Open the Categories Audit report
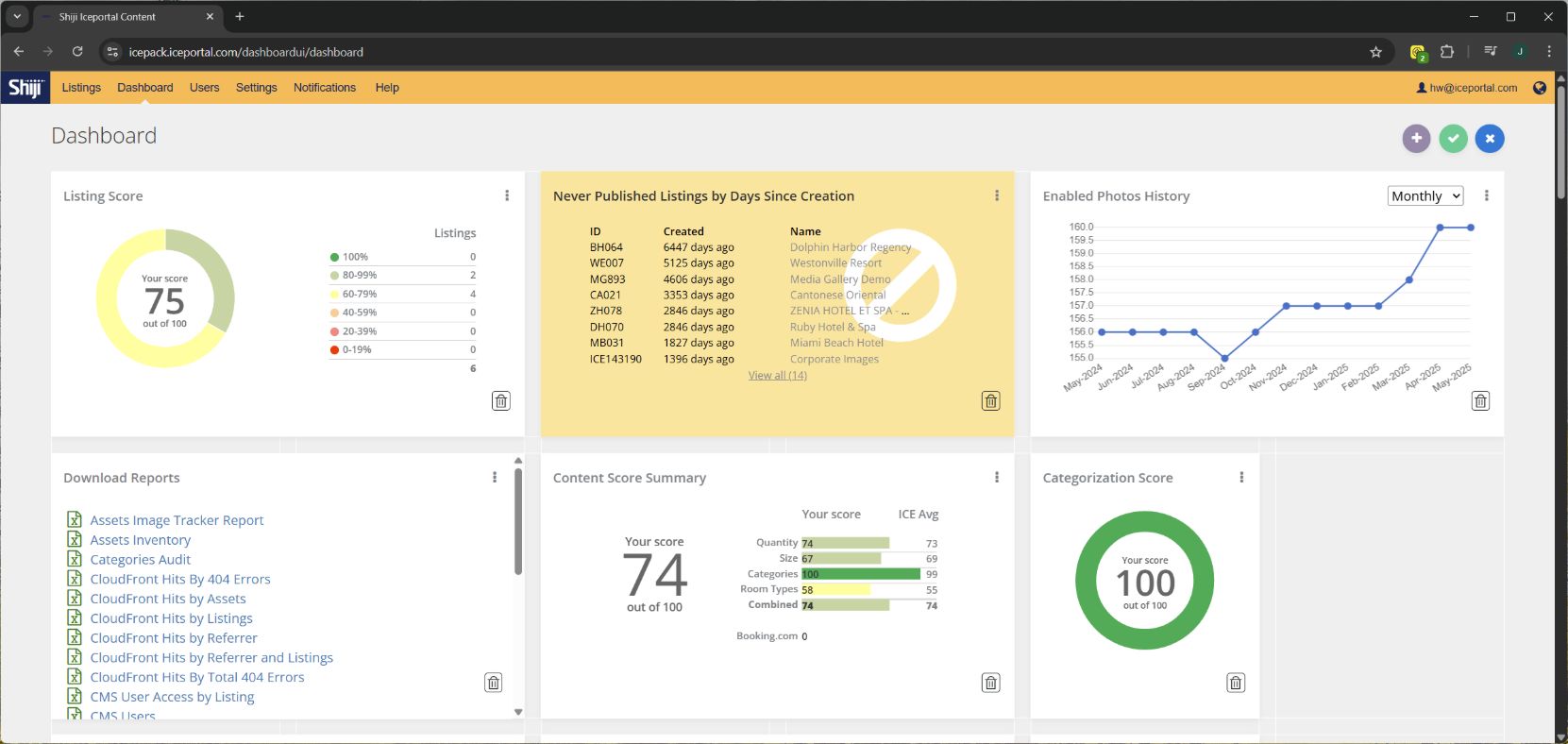The width and height of the screenshot is (1568, 744). point(140,560)
